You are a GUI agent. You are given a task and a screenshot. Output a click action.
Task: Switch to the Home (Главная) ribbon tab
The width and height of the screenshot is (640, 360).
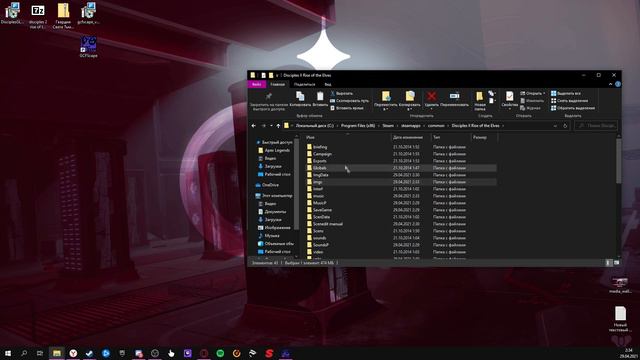(x=278, y=84)
